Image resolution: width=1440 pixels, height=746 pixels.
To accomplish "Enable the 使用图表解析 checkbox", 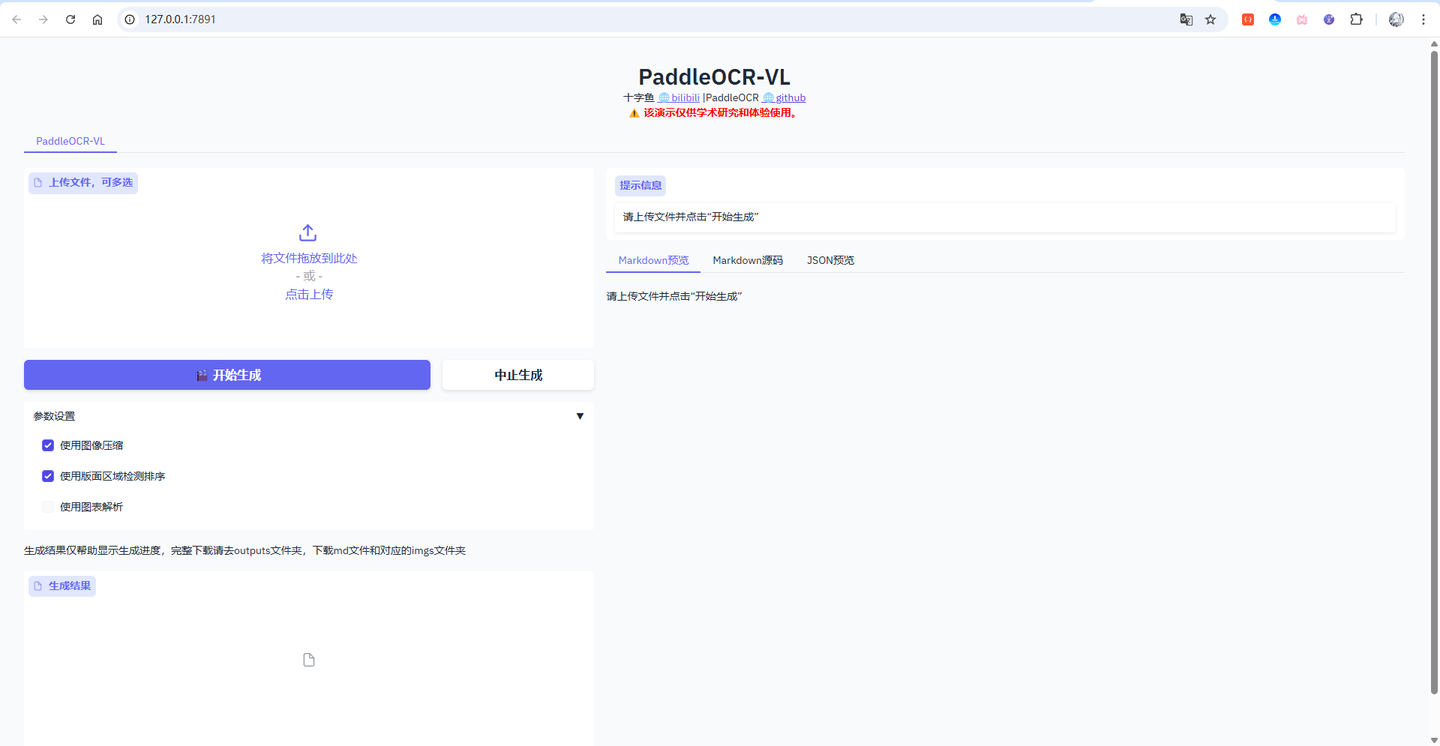I will (47, 507).
